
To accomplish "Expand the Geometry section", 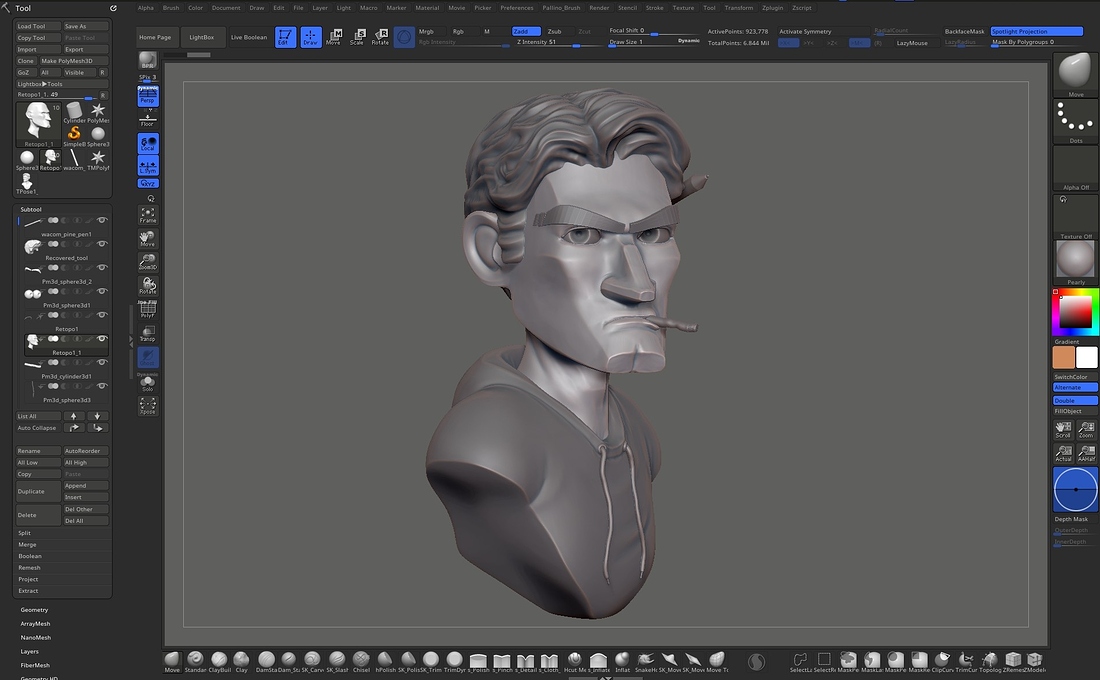I will (34, 610).
